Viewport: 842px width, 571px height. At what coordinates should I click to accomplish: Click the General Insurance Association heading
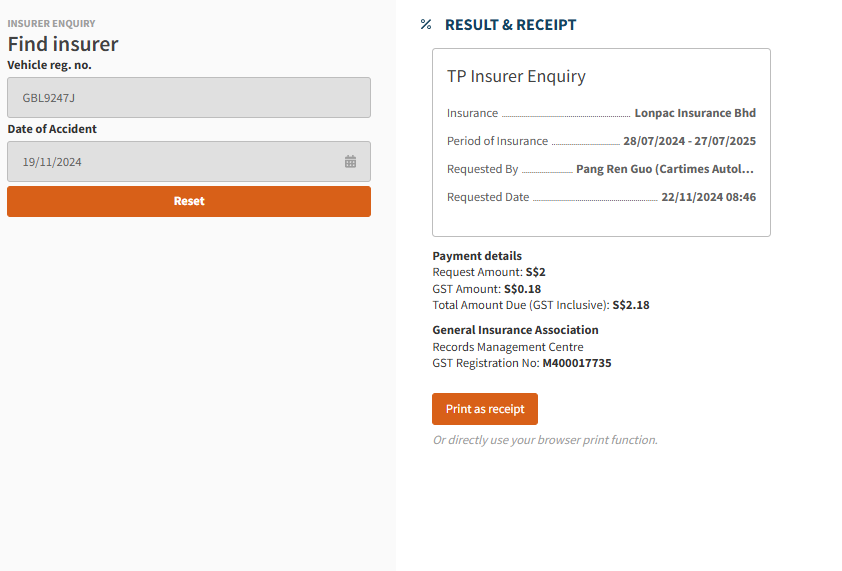click(x=515, y=330)
